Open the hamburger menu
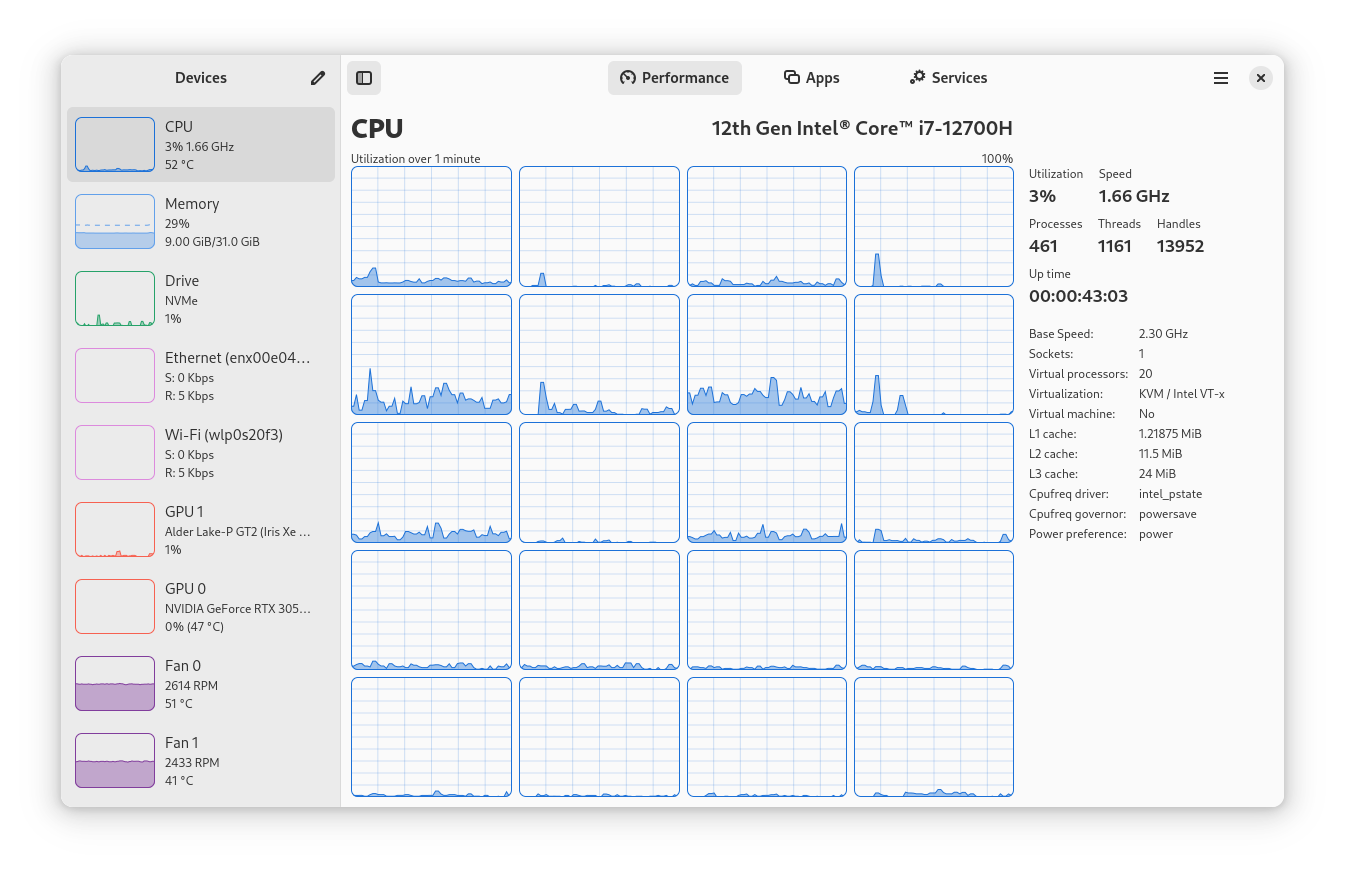 (x=1220, y=77)
